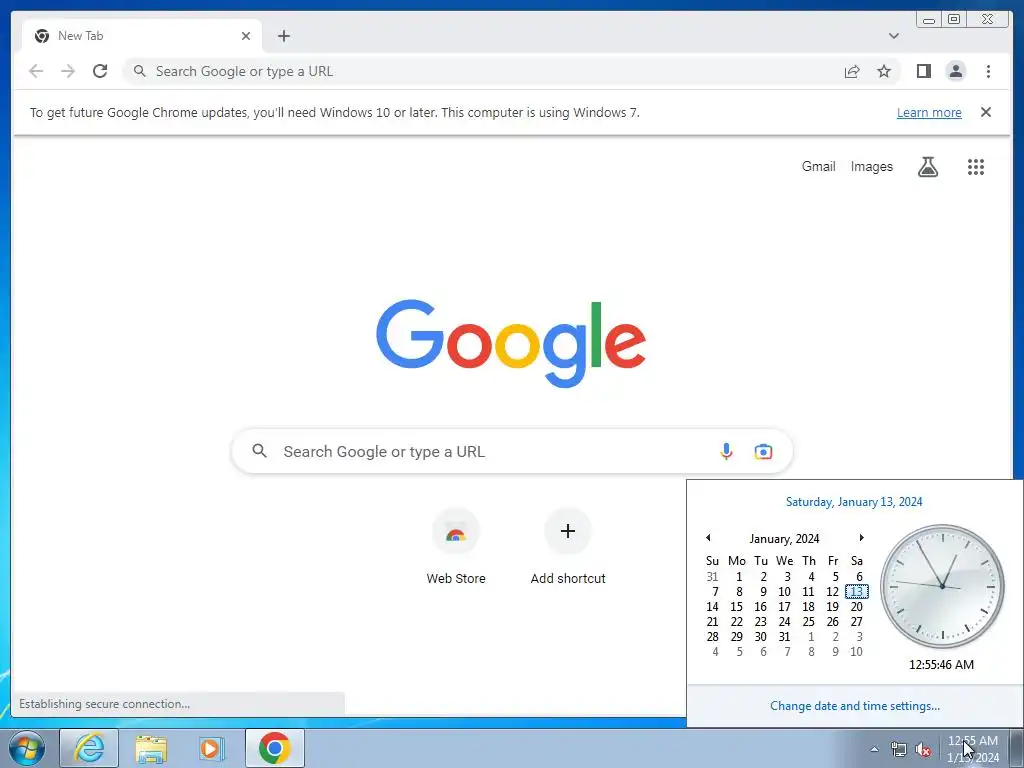Click the back navigation arrow in Chrome
Screen dimensions: 1024x768
point(36,71)
